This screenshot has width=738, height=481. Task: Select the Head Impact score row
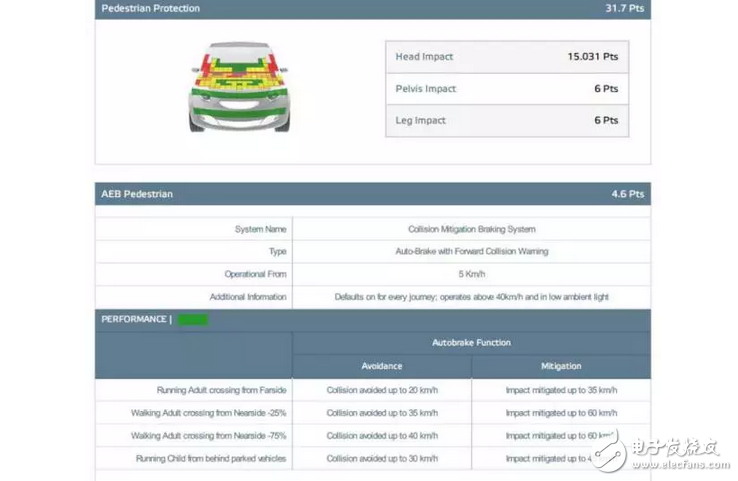click(x=507, y=57)
